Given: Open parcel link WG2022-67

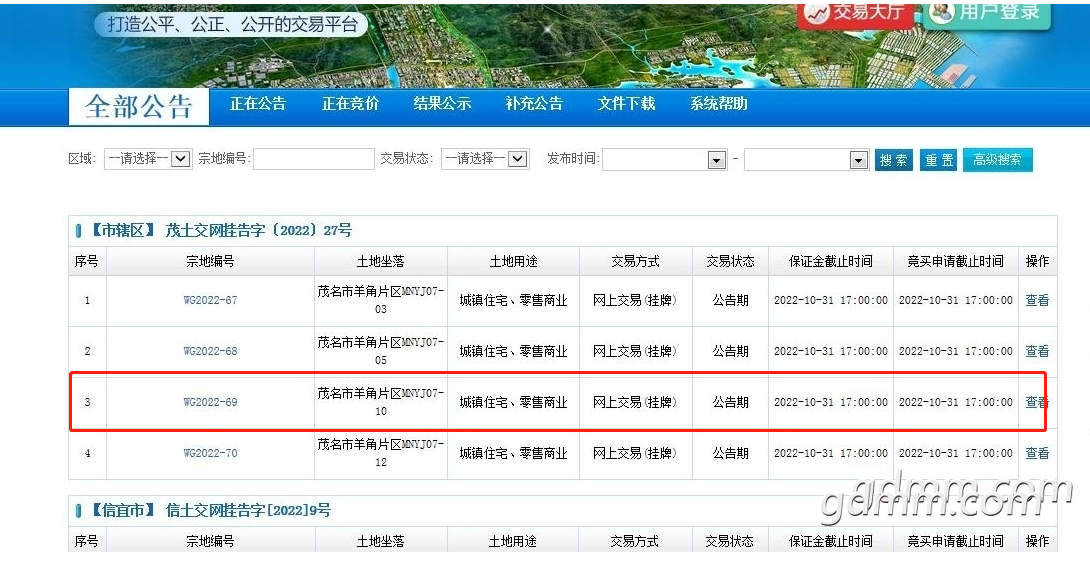Looking at the screenshot, I should (210, 300).
